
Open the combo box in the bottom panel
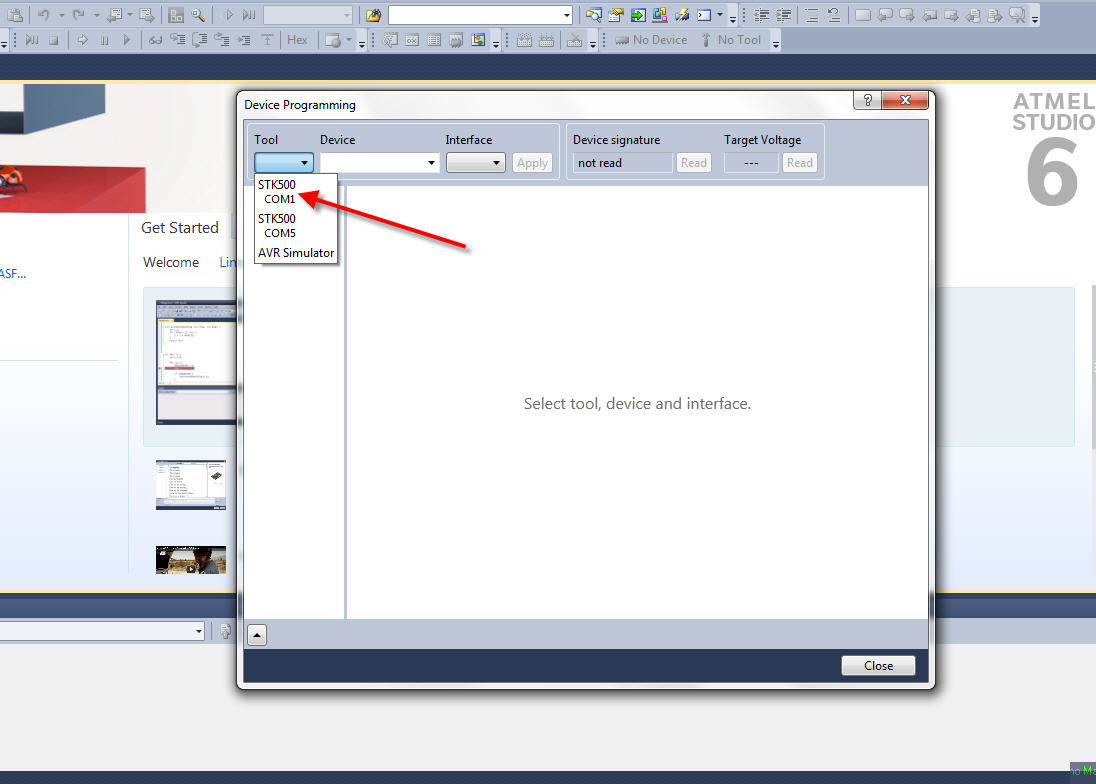(101, 631)
